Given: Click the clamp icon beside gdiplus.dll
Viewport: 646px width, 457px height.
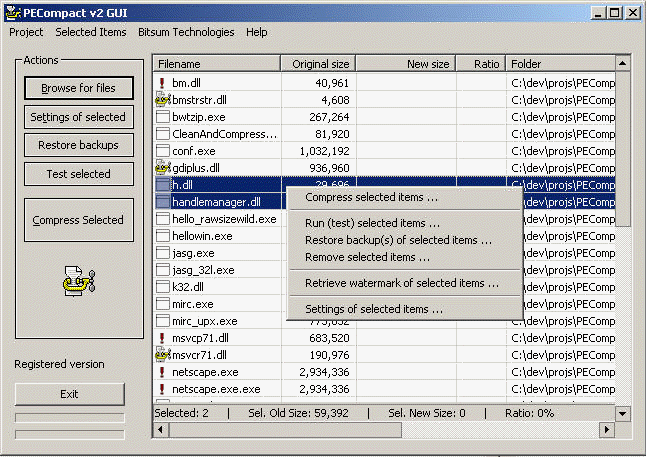Looking at the screenshot, I should coord(163,168).
